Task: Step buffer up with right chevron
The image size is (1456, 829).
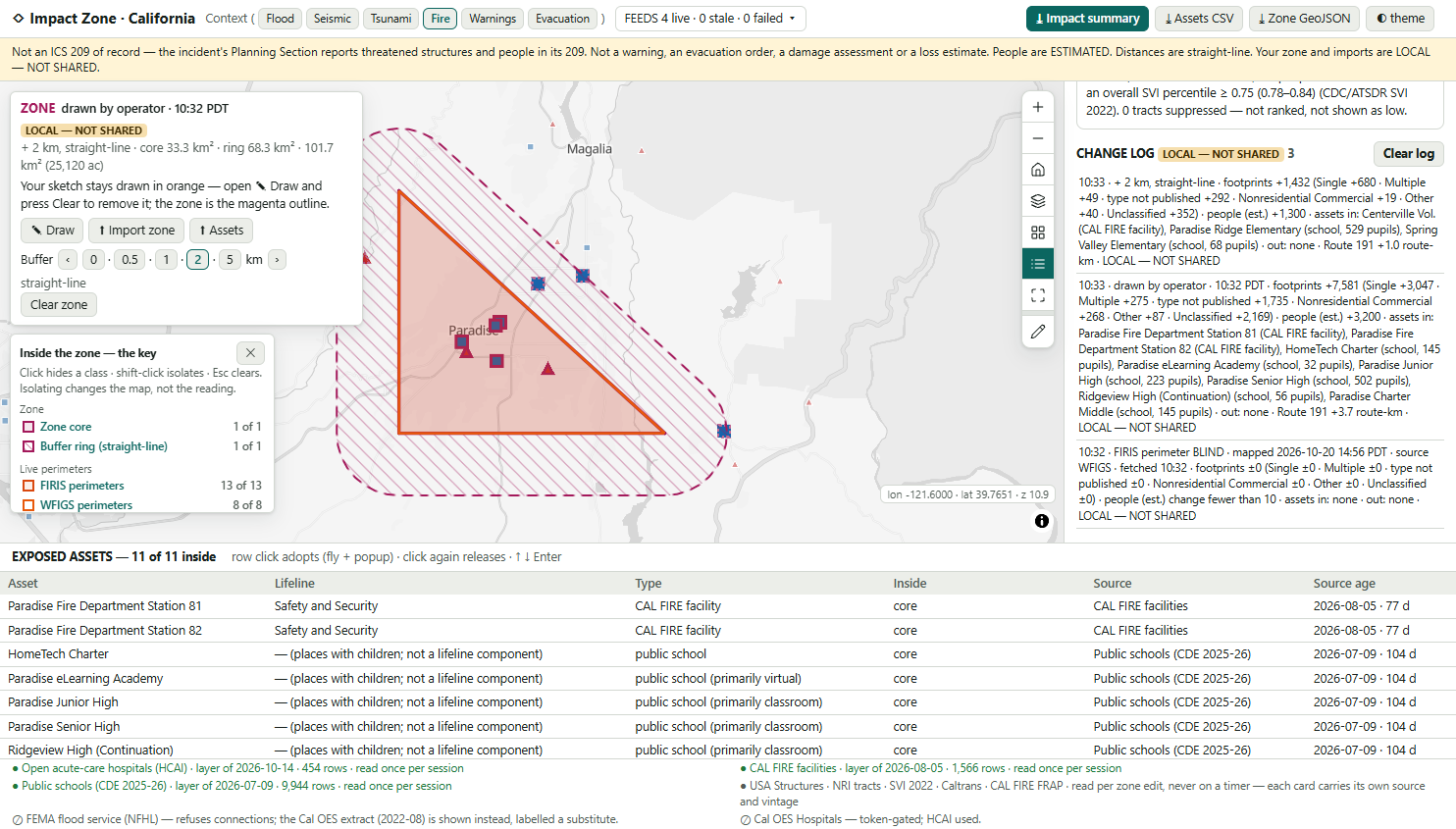Action: pos(277,259)
